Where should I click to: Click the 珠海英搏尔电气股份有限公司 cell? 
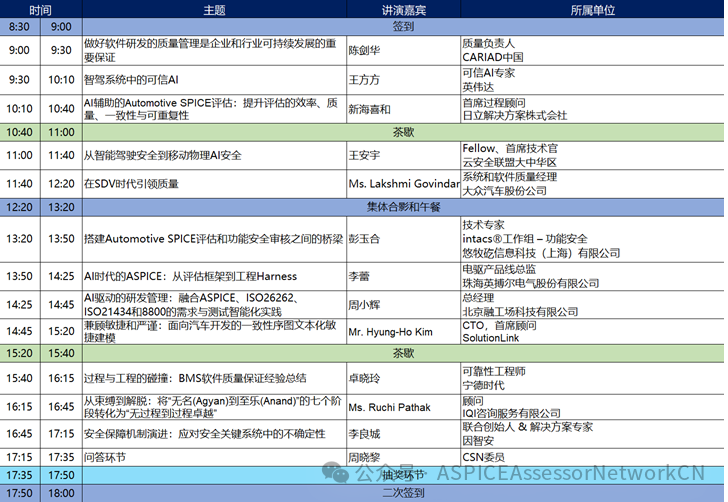pyautogui.click(x=592, y=276)
